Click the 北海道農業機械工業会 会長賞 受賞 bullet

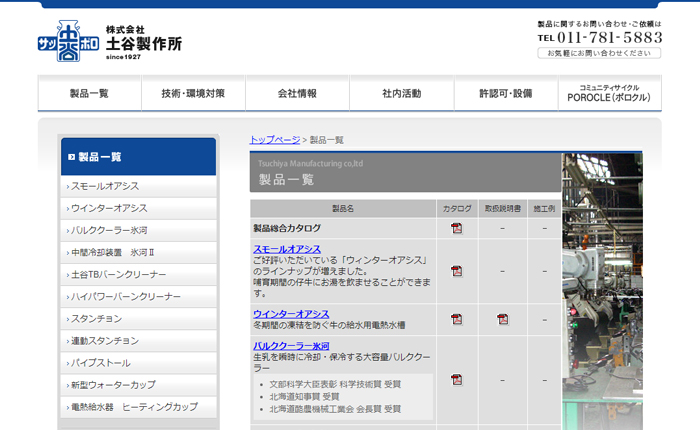click(335, 409)
